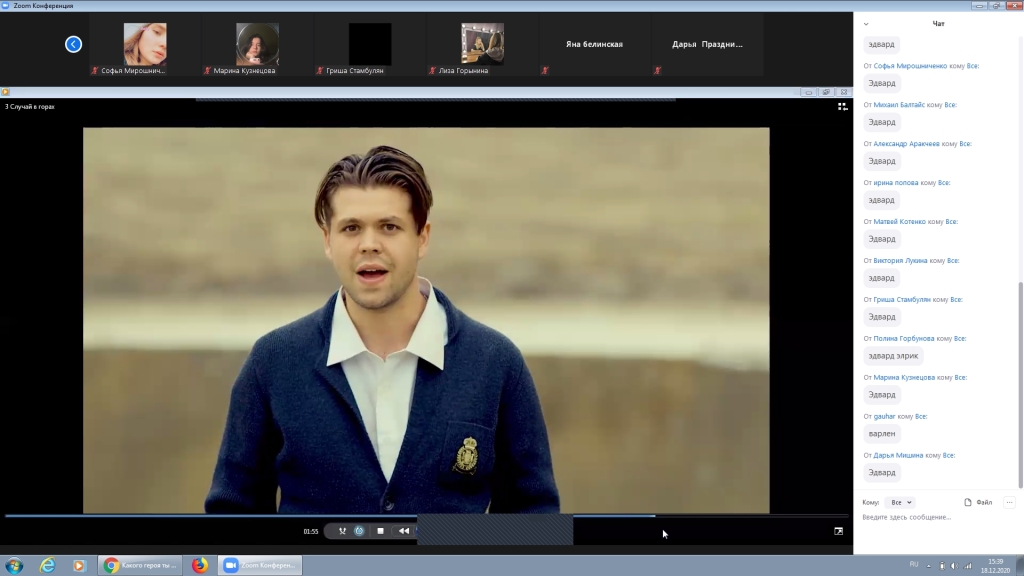Click the media player title bar icon

tap(5, 92)
